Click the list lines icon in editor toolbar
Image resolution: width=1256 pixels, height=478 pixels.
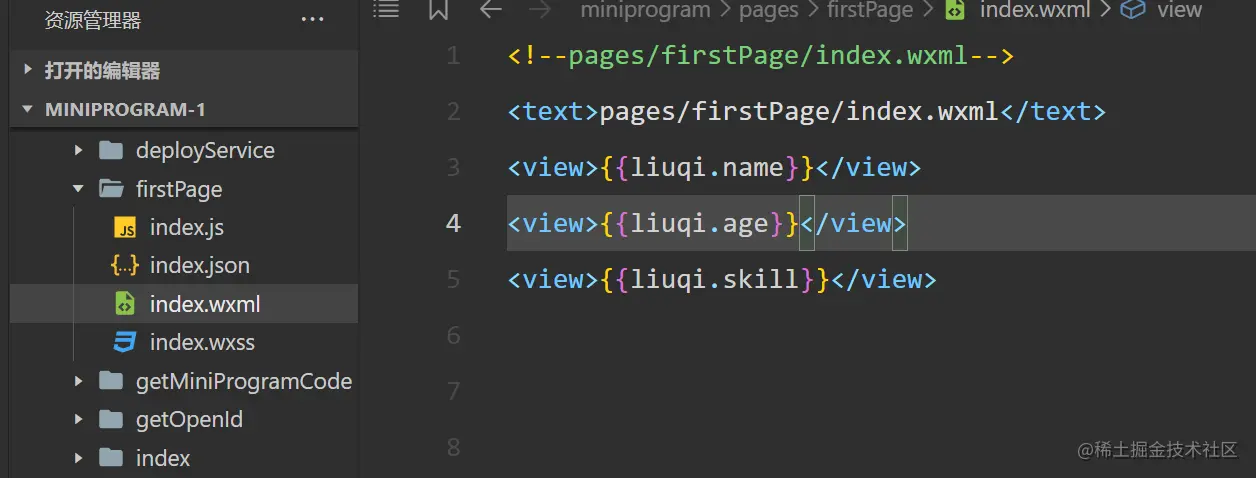[386, 9]
